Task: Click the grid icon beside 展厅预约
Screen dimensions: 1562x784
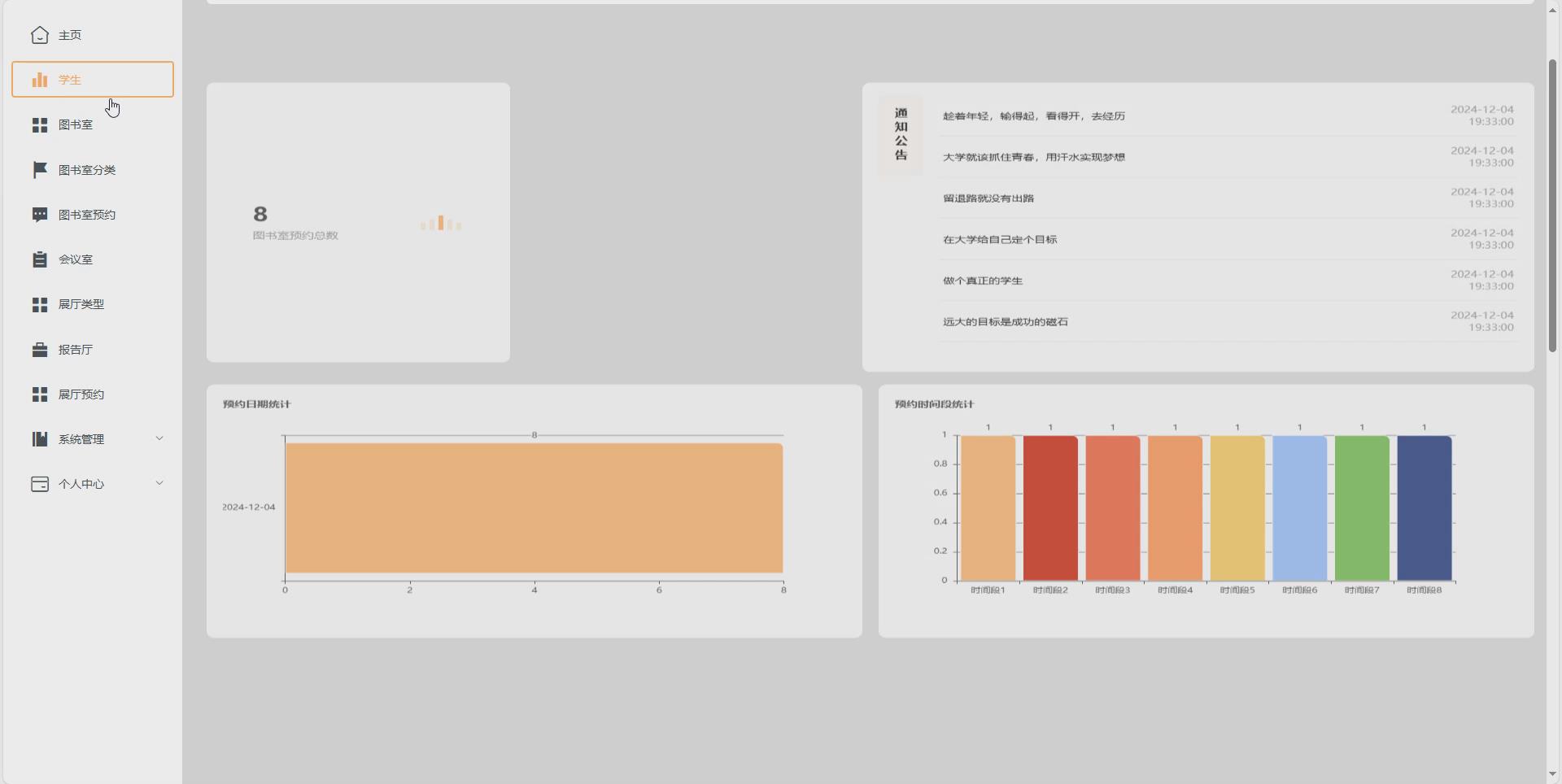Action: (40, 394)
